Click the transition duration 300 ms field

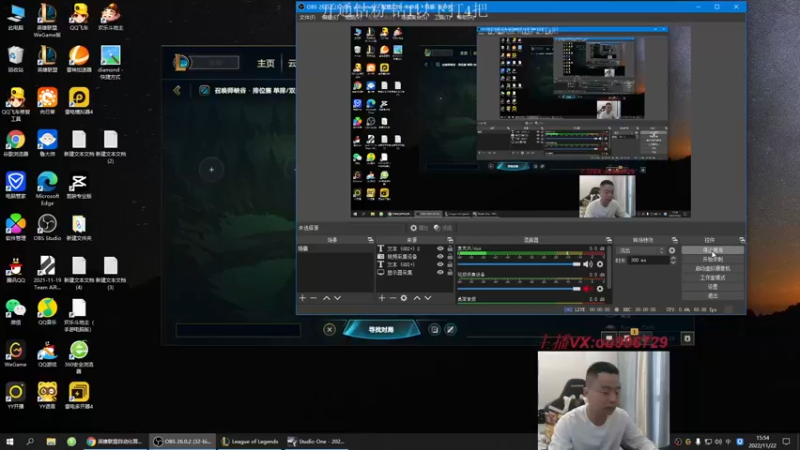648,260
